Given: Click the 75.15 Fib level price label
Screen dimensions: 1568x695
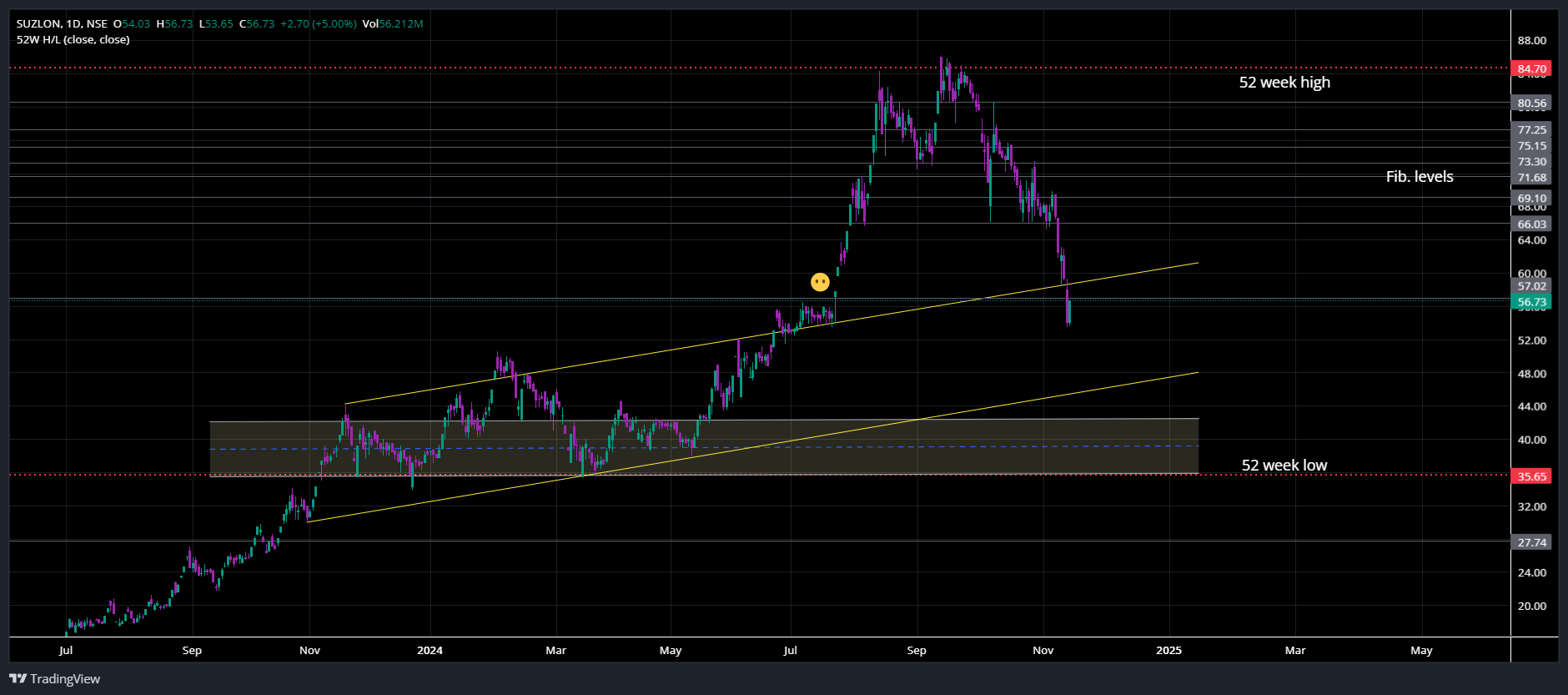Looking at the screenshot, I should (1531, 145).
